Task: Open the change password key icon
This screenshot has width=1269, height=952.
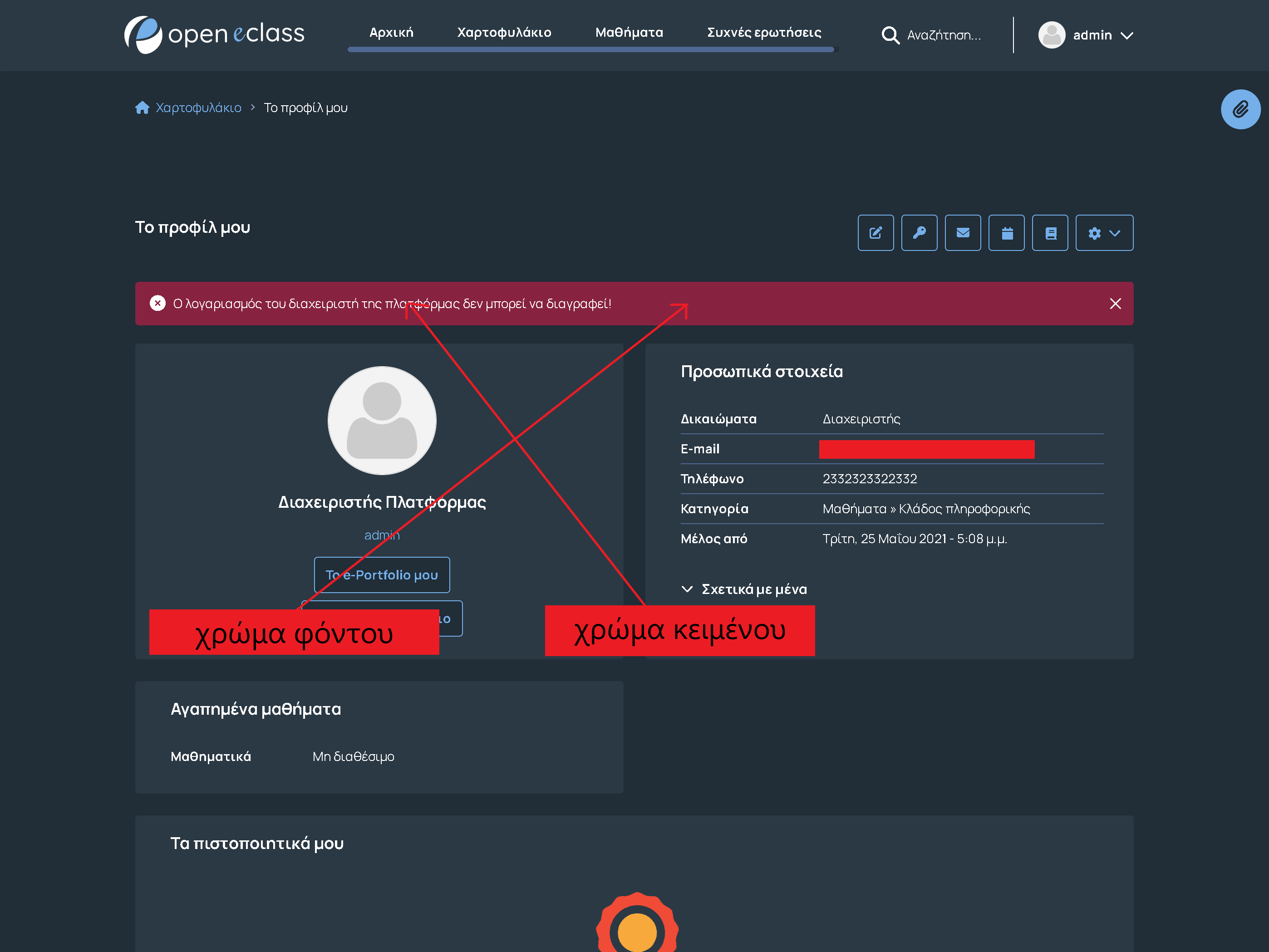Action: click(919, 233)
